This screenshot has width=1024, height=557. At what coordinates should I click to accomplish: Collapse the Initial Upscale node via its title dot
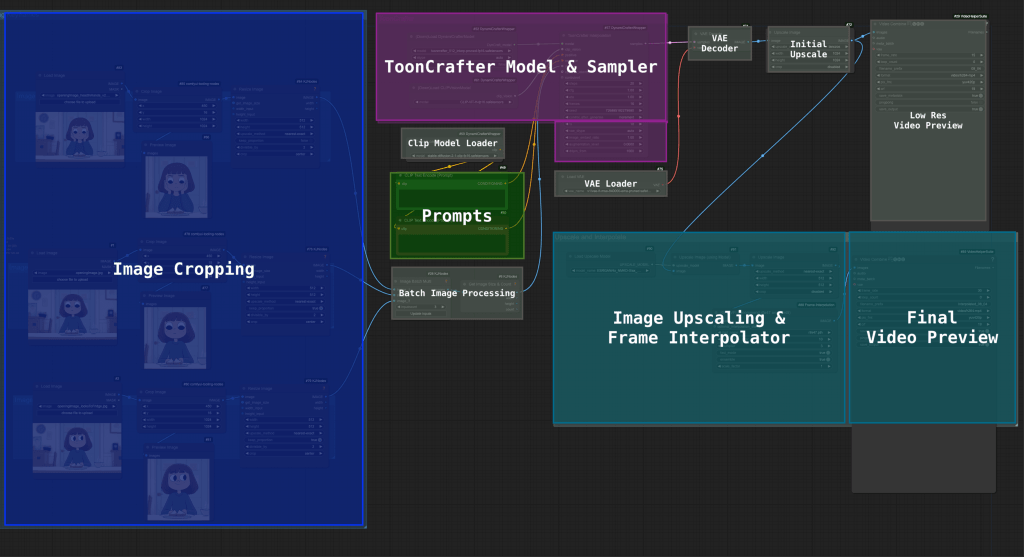pos(771,31)
